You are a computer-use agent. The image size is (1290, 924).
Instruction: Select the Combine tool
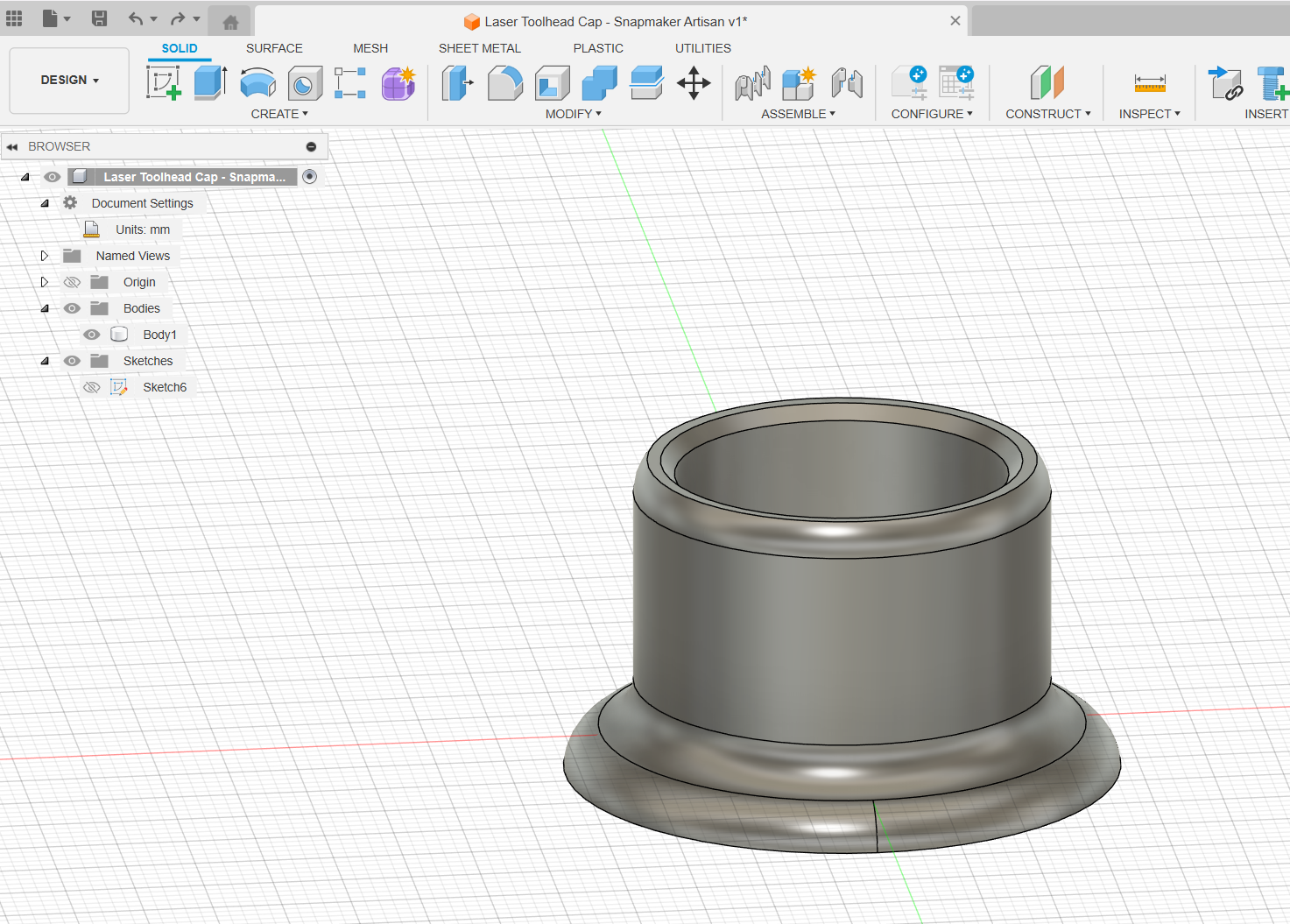pyautogui.click(x=600, y=83)
